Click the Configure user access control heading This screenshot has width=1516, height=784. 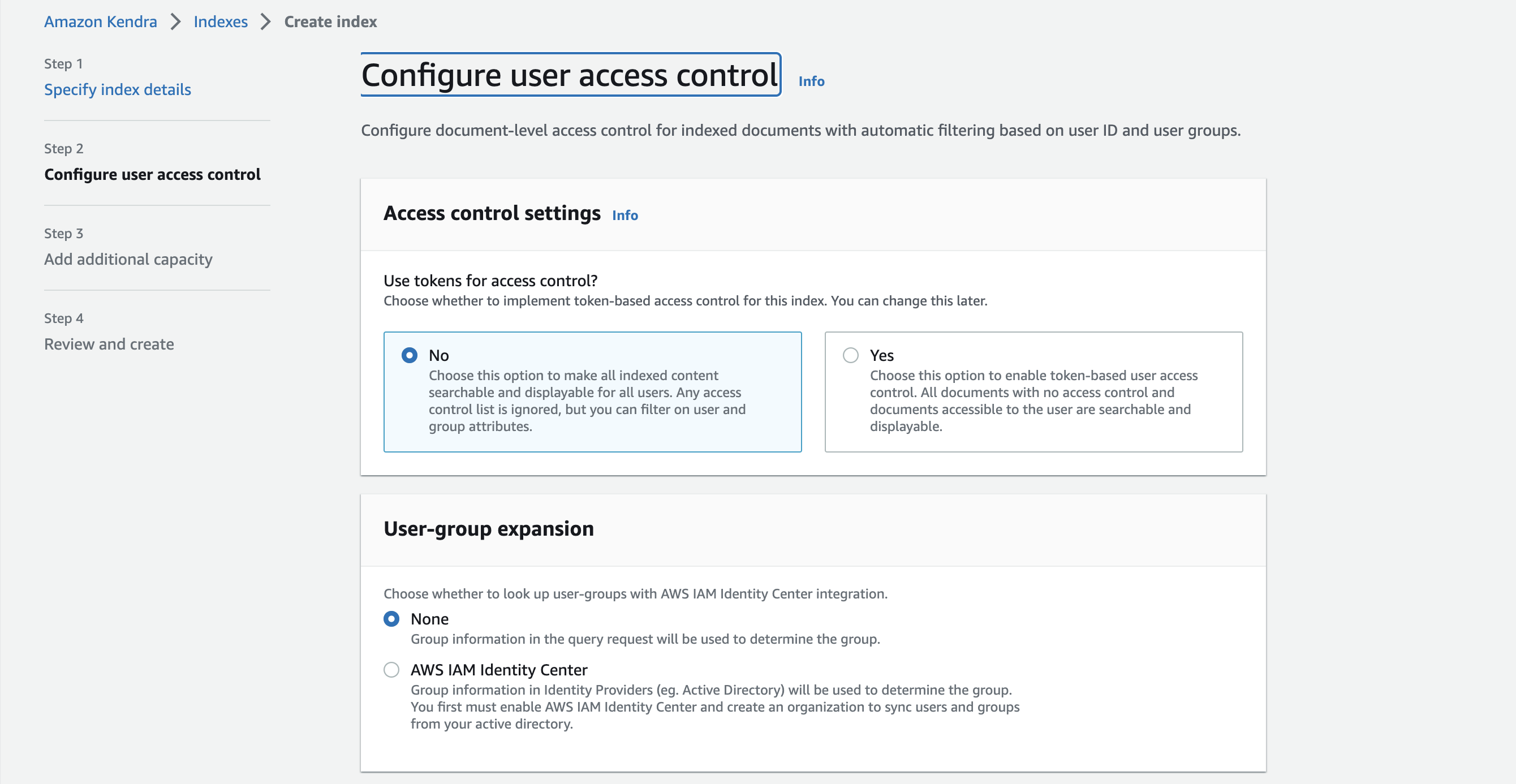[x=569, y=75]
